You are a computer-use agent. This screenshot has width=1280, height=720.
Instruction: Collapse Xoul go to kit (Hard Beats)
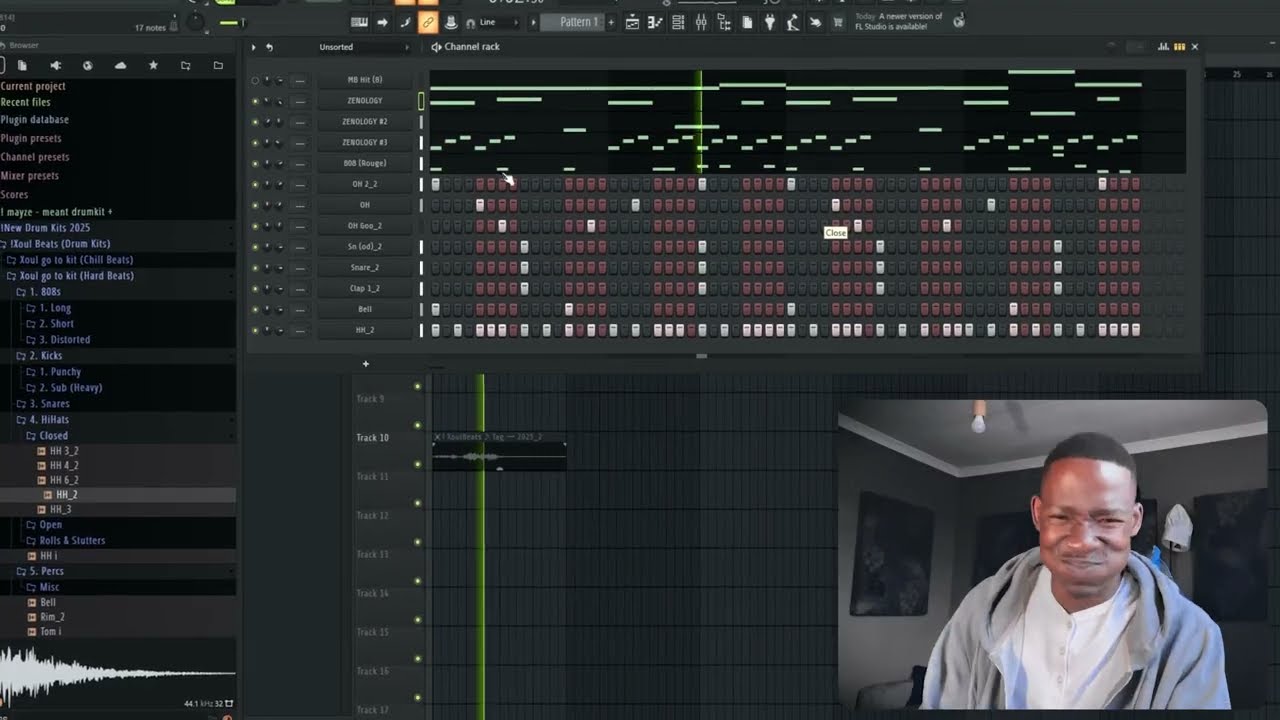click(x=70, y=276)
